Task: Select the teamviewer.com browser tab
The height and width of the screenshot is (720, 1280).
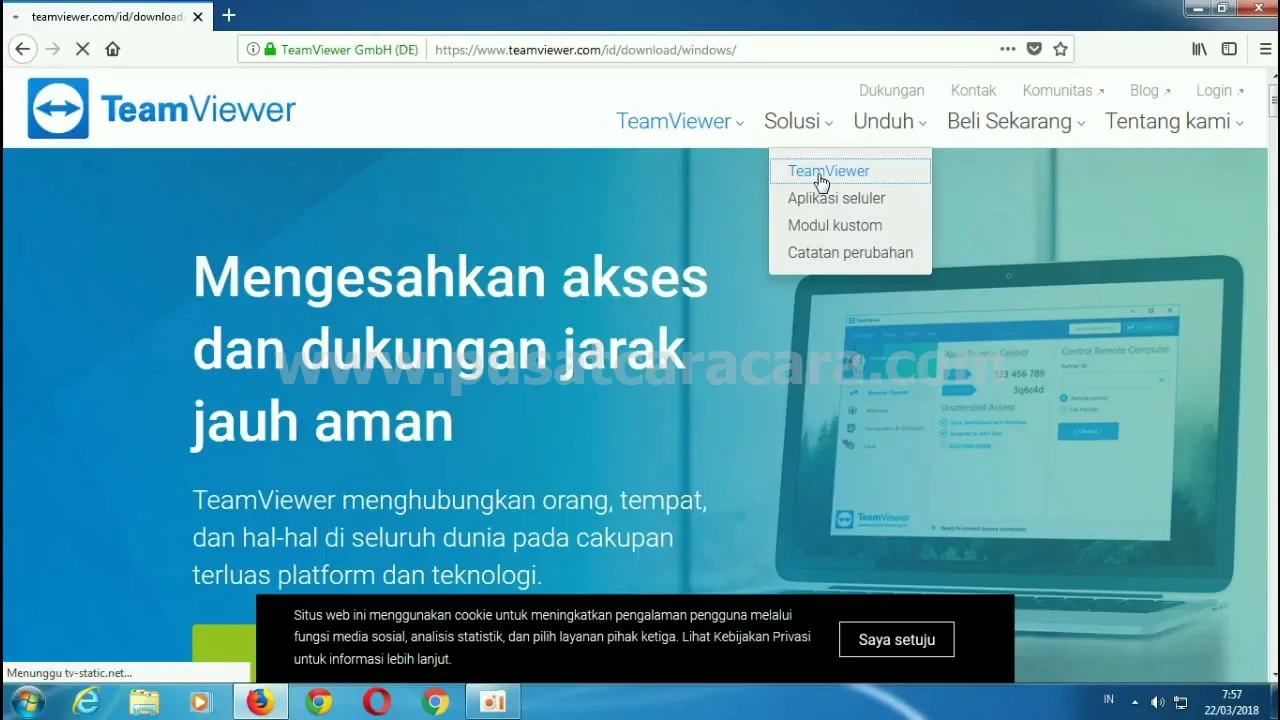Action: coord(107,17)
